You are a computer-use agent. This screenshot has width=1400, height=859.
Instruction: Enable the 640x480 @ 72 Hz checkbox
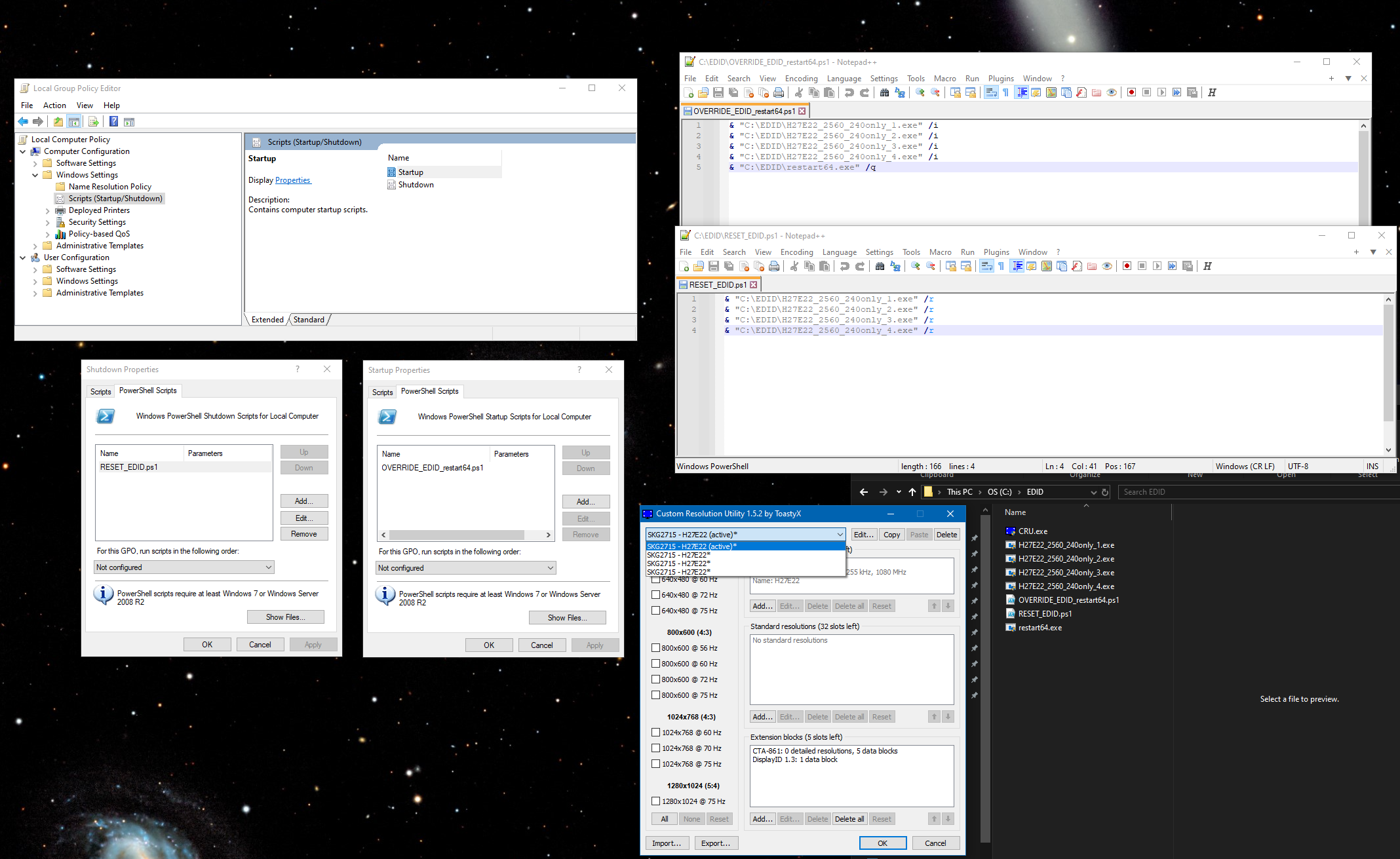(655, 595)
